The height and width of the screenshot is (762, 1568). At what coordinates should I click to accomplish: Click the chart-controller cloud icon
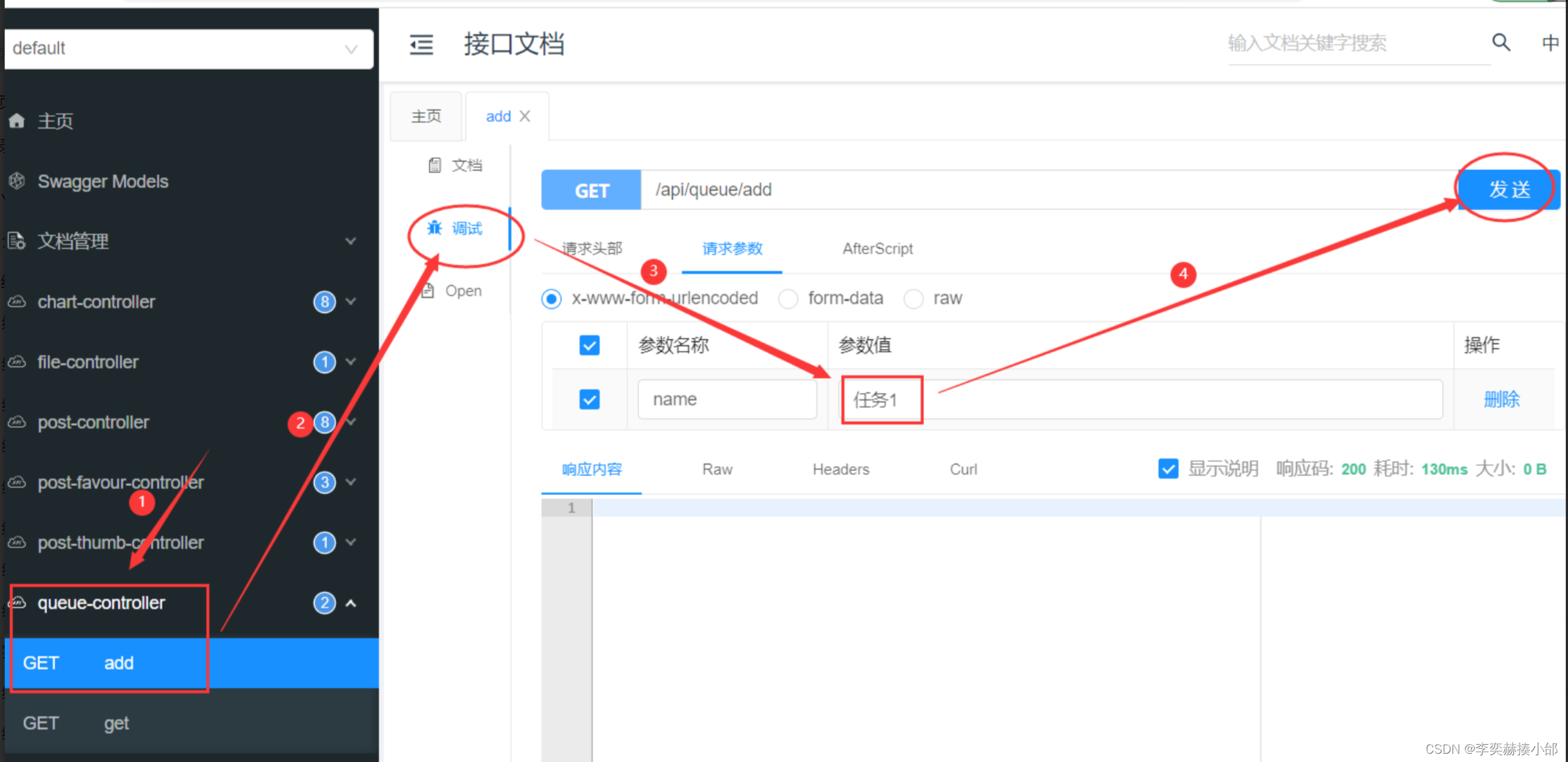click(17, 301)
